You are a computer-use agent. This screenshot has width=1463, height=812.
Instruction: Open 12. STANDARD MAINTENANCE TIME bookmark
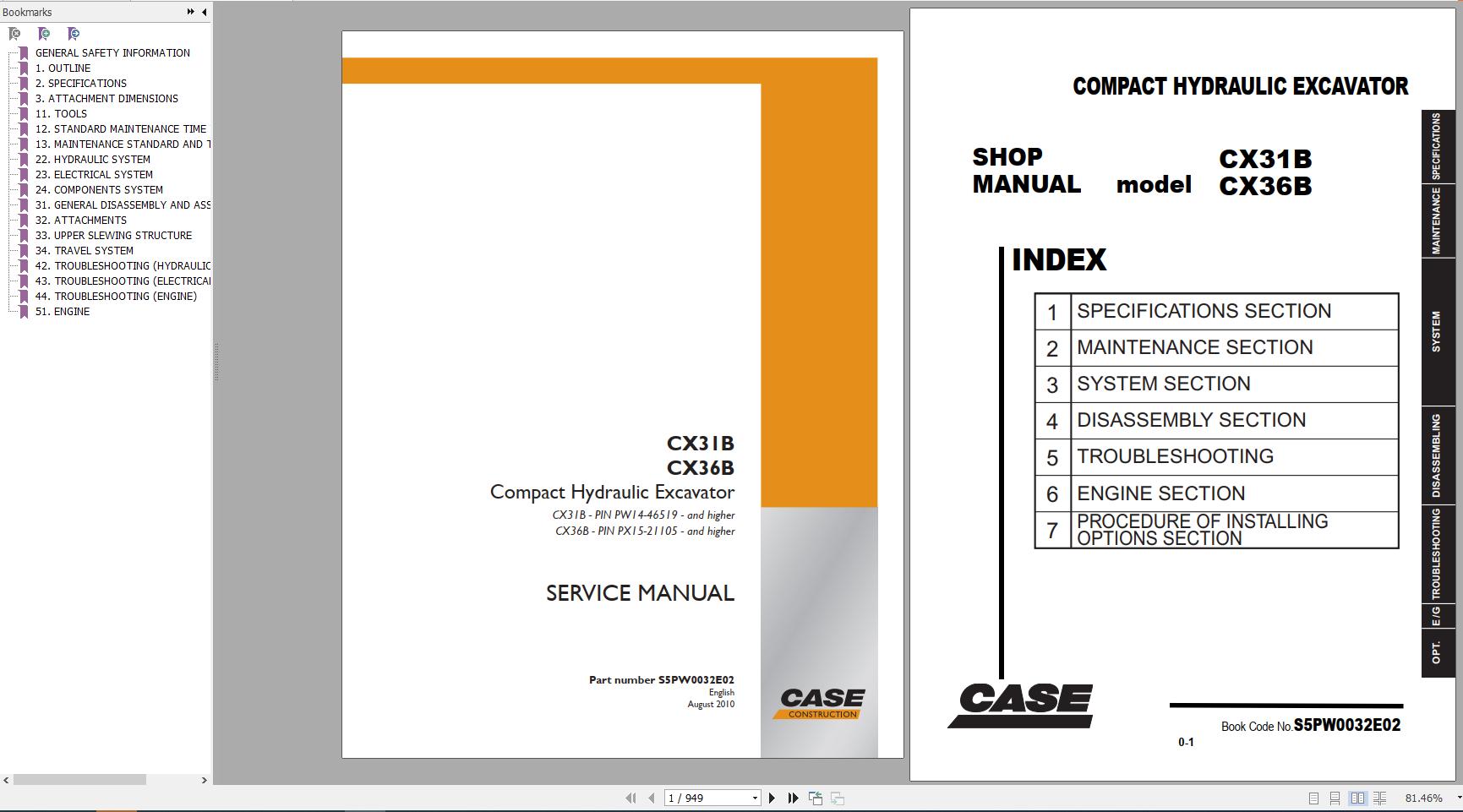point(121,128)
